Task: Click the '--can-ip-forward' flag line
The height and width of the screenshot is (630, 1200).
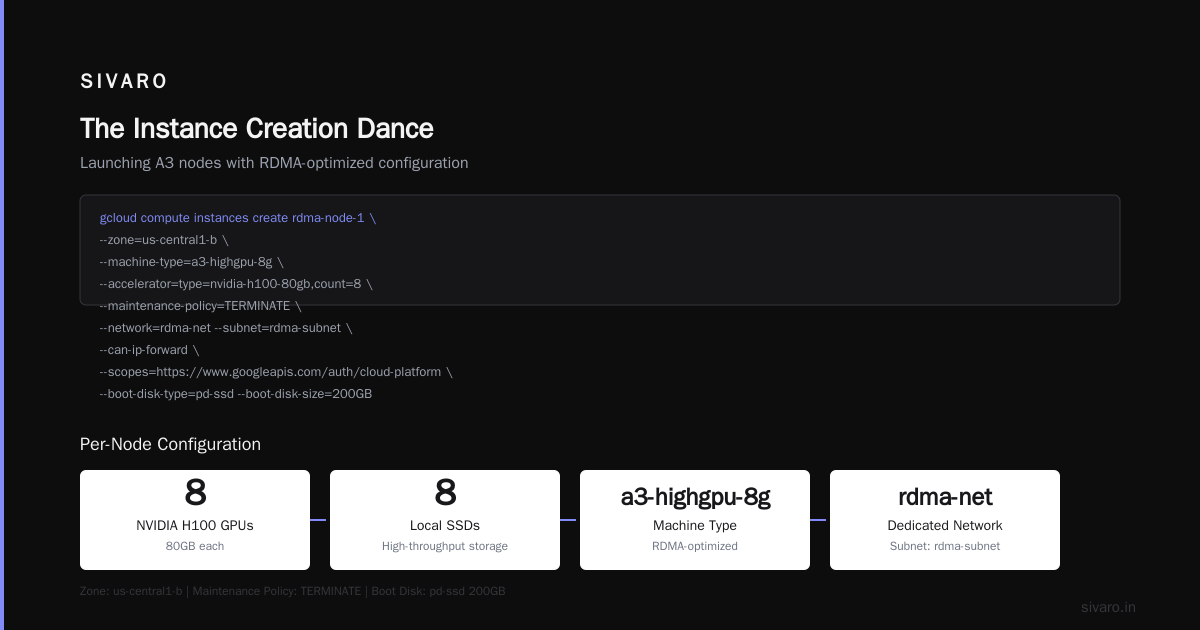Action: 150,350
